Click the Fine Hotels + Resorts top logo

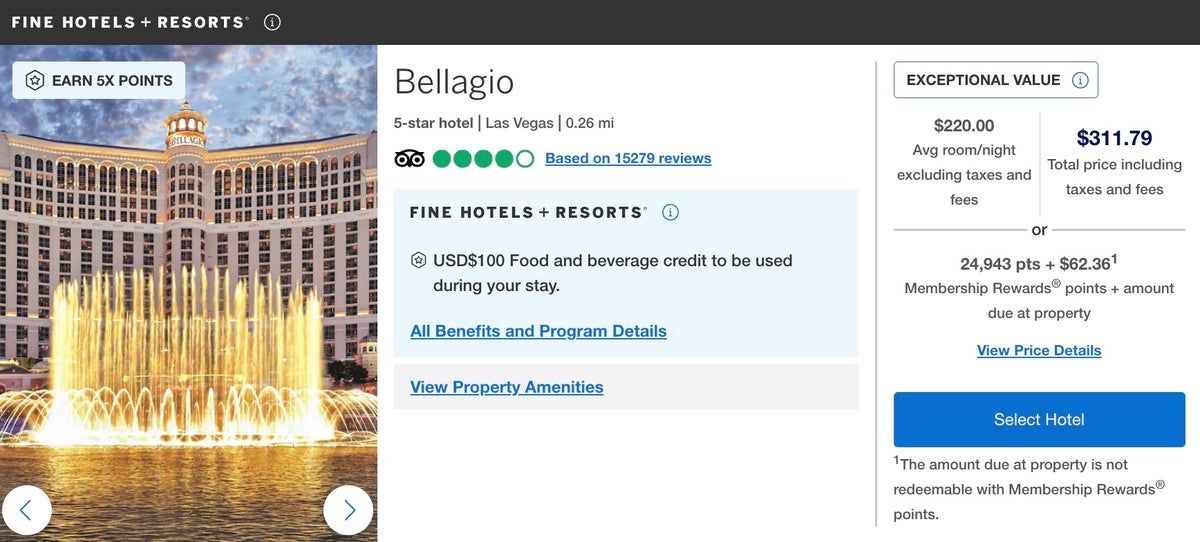pos(129,22)
